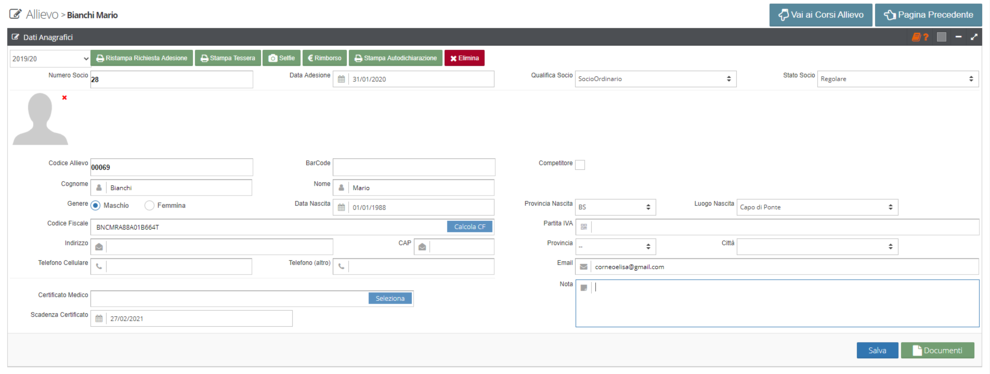Click the Dati Anagrafici panel title
This screenshot has height=374, width=990.
(47, 38)
